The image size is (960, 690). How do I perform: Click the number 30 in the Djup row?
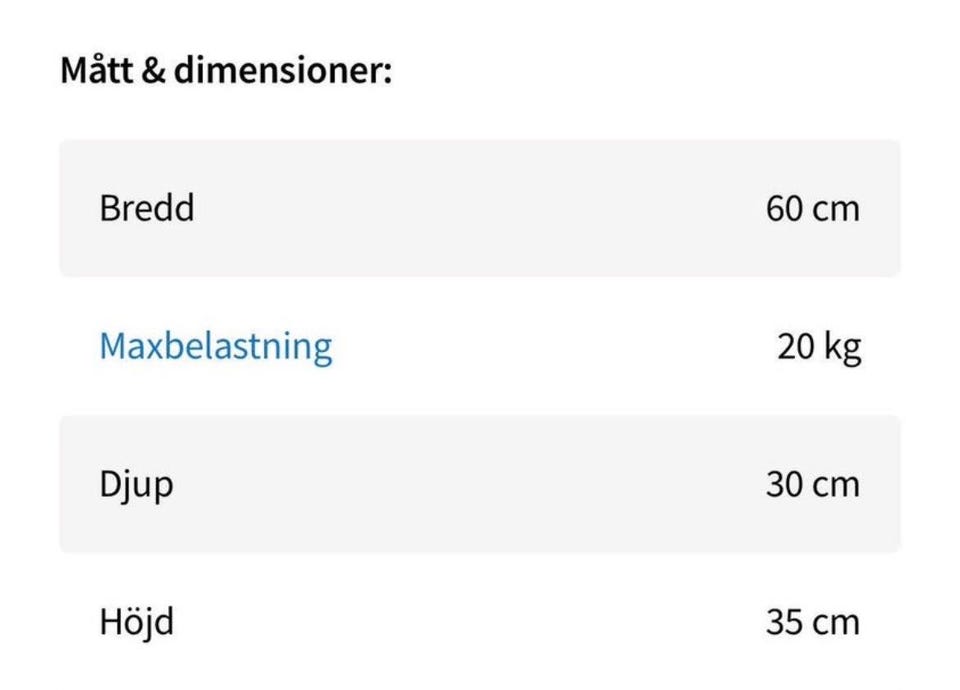tap(786, 485)
